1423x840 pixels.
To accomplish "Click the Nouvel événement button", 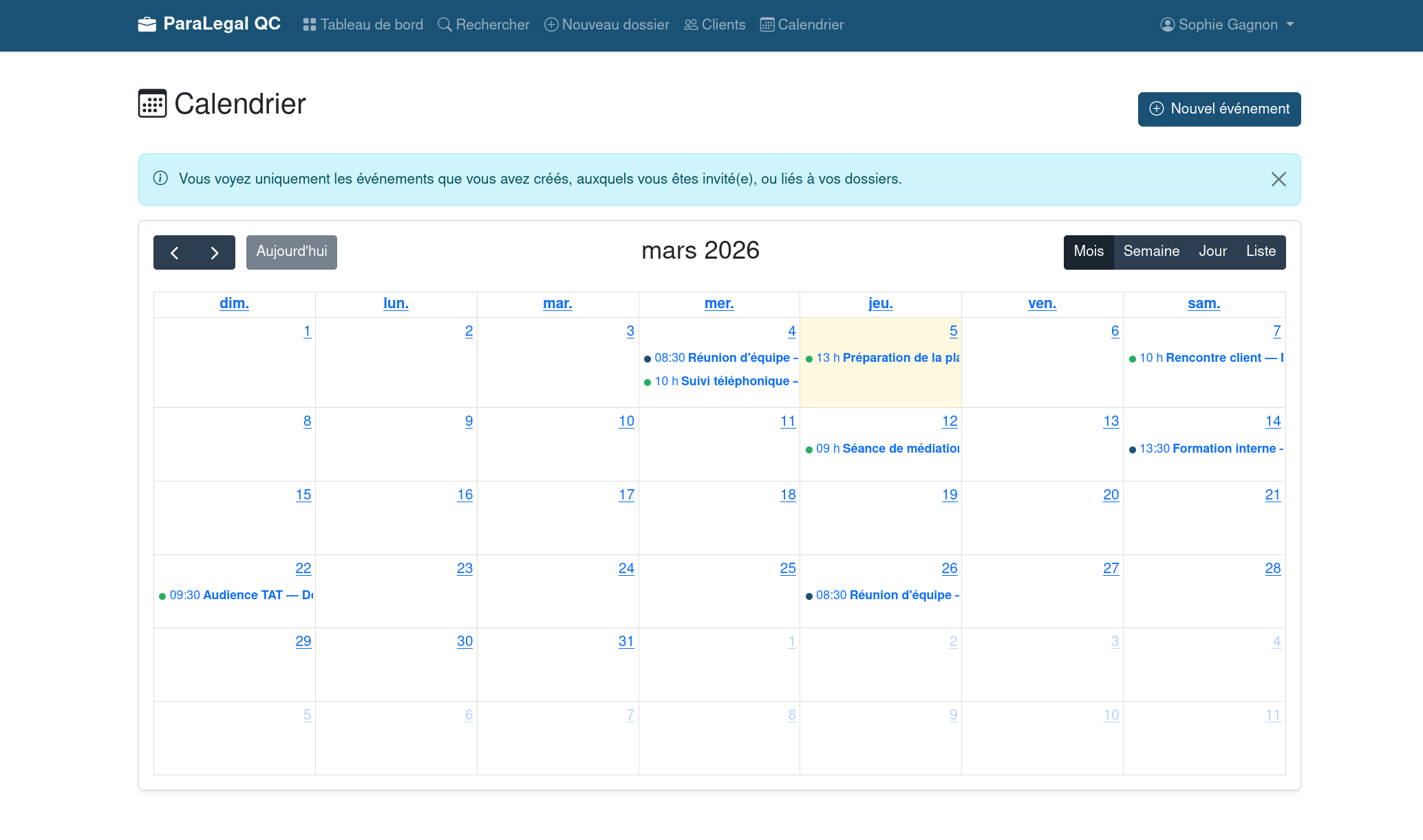I will pyautogui.click(x=1219, y=109).
